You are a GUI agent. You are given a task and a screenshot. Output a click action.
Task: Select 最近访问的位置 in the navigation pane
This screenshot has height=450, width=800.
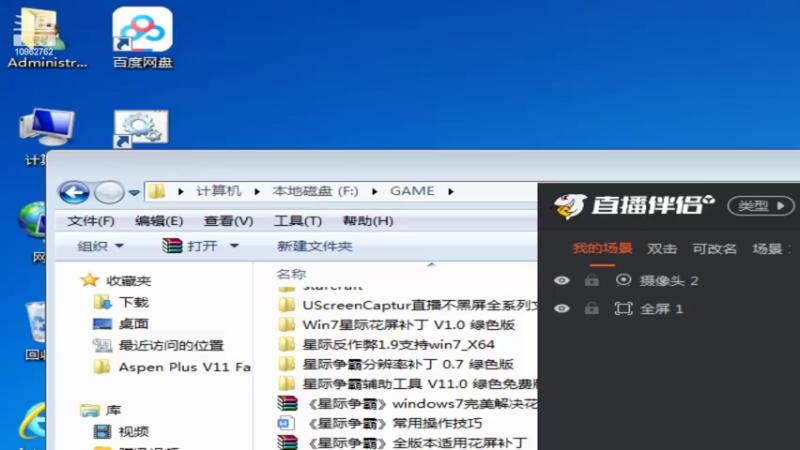click(171, 345)
